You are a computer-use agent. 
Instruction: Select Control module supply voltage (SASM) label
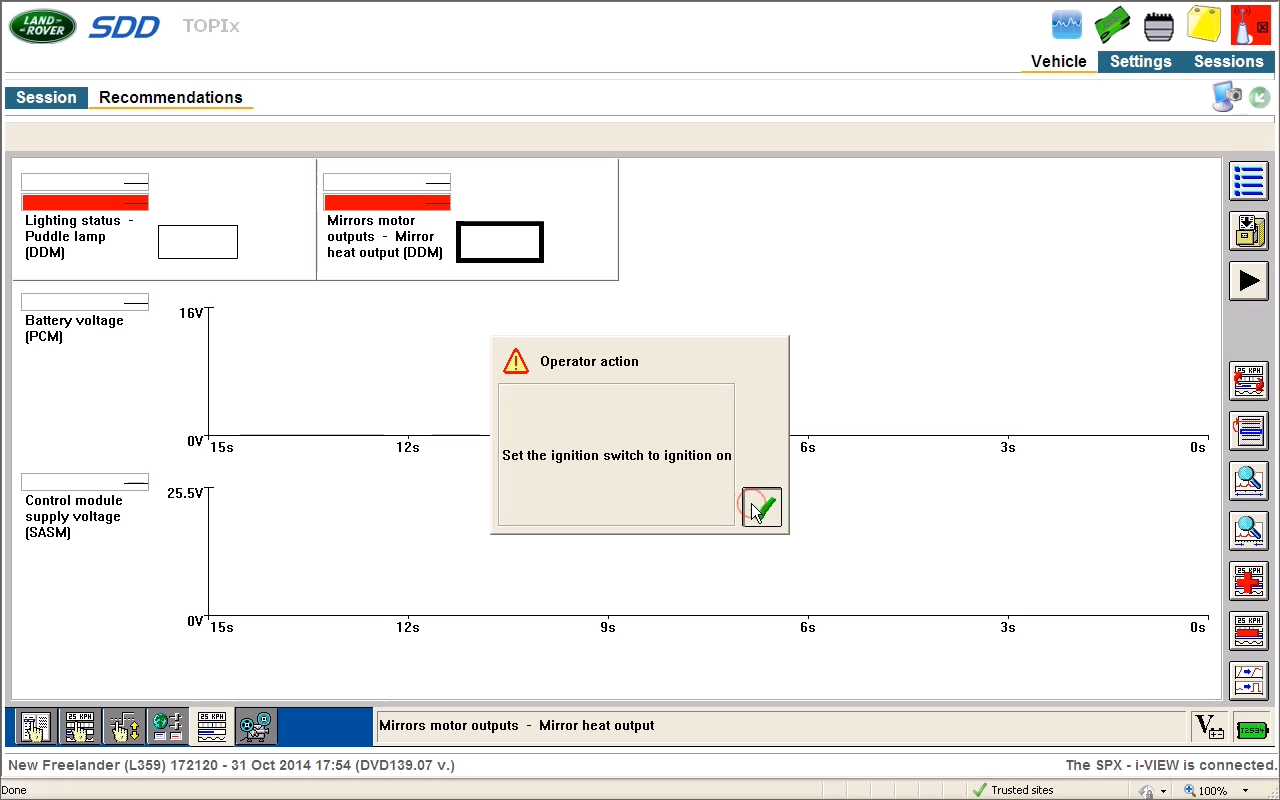click(74, 516)
